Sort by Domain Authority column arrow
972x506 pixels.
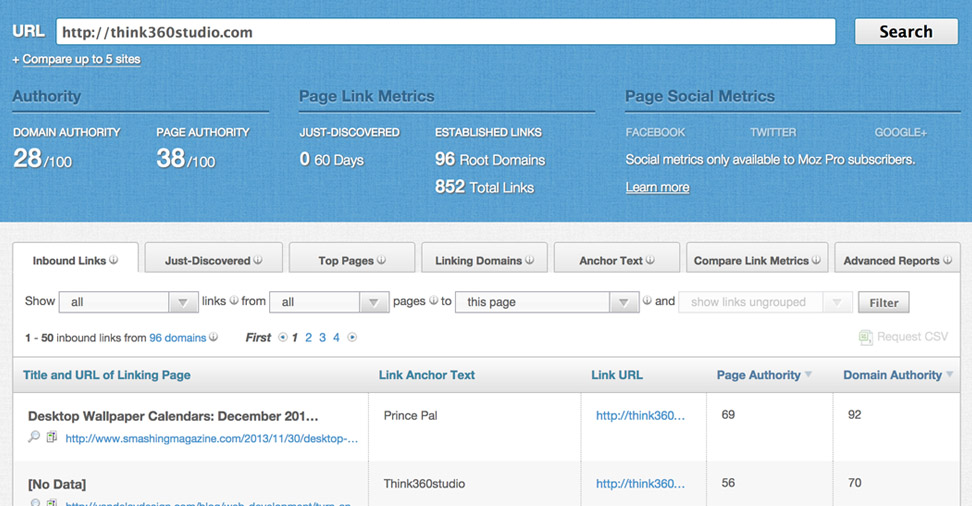tap(950, 375)
